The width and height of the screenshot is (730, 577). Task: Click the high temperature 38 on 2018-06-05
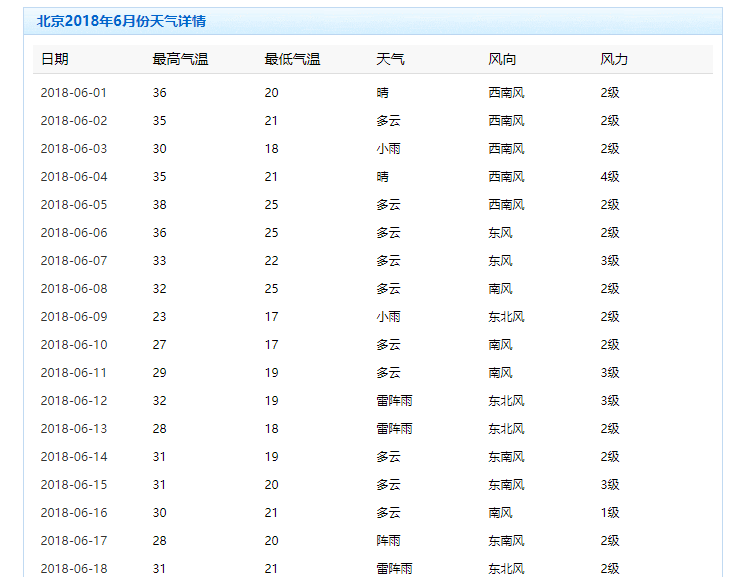(x=159, y=205)
